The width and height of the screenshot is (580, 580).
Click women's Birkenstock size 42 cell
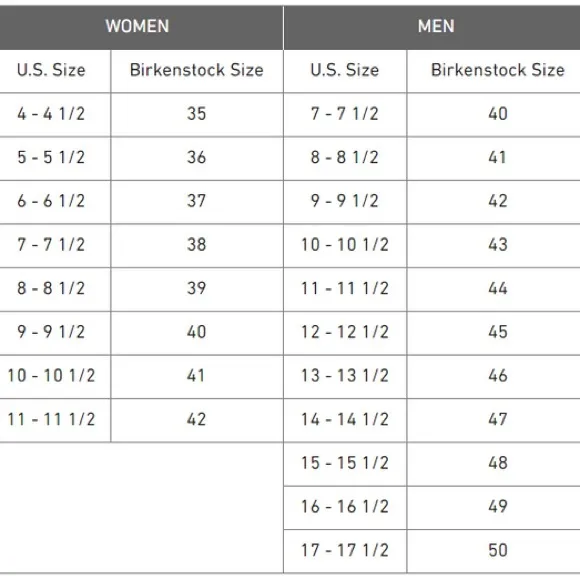click(x=197, y=420)
